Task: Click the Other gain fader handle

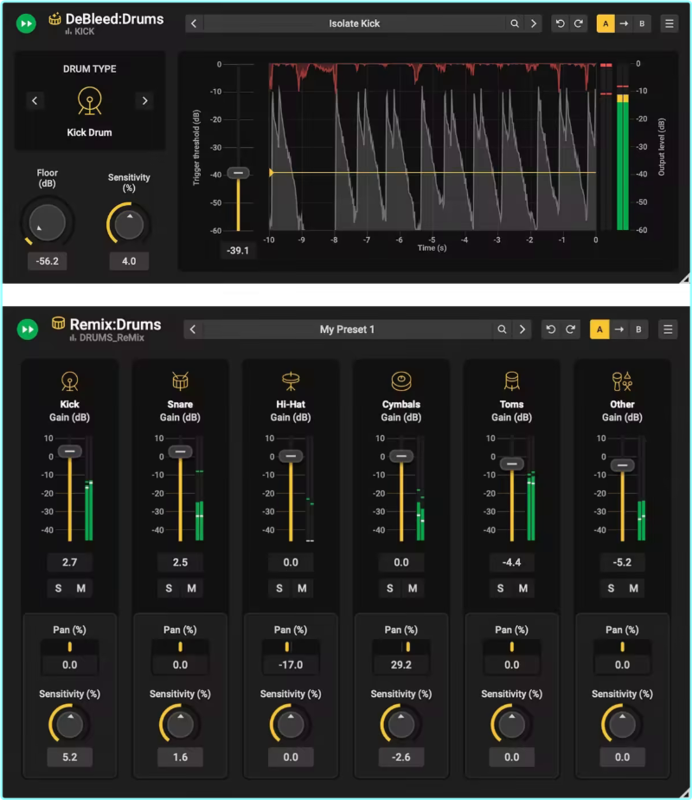Action: [x=623, y=465]
